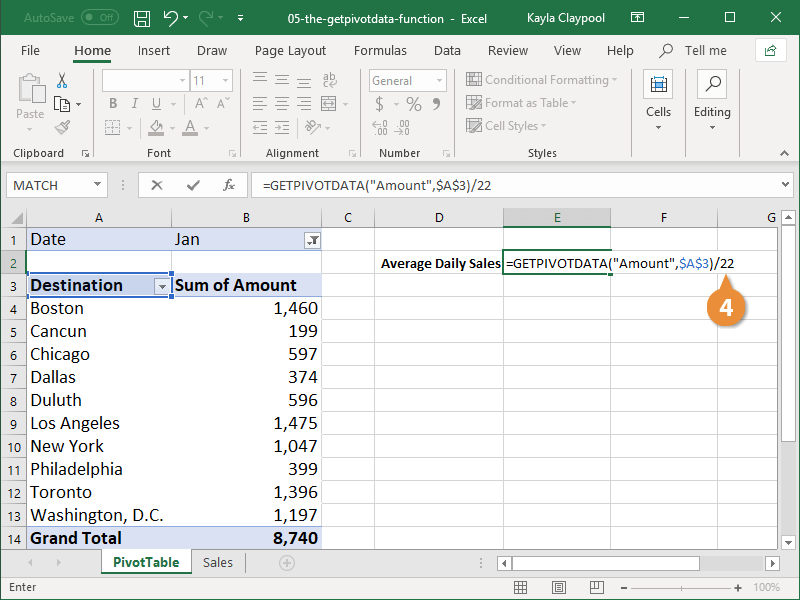Open Ribbon Display Options icon
This screenshot has height=600, width=800.
(x=637, y=18)
